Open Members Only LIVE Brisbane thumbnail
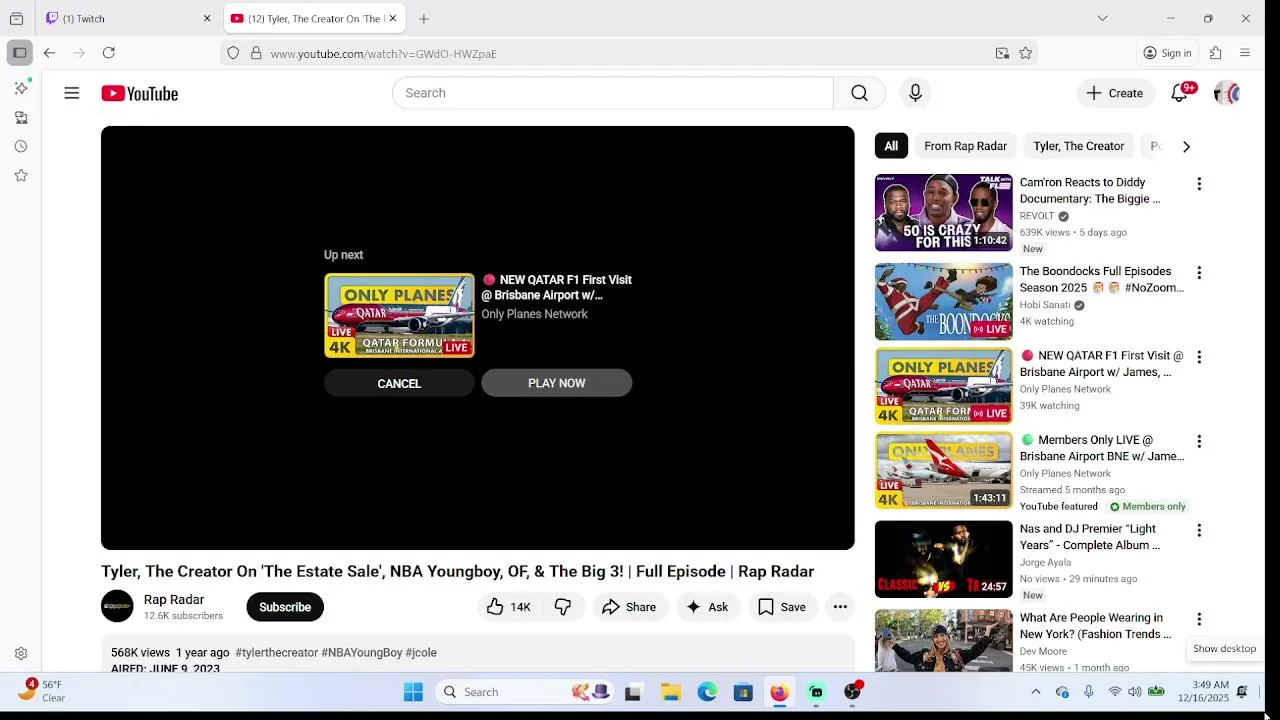 click(x=943, y=470)
